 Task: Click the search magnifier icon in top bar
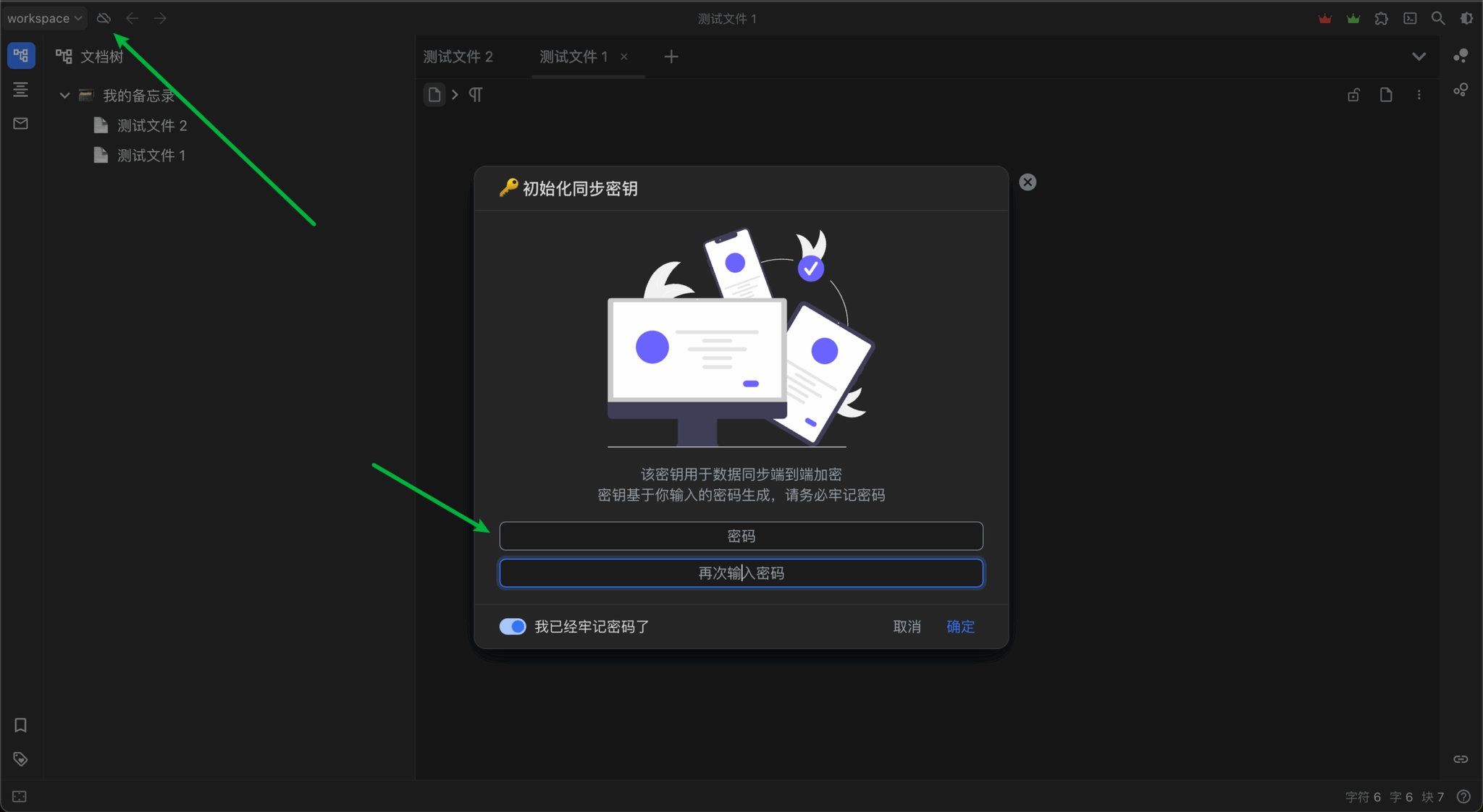point(1438,18)
